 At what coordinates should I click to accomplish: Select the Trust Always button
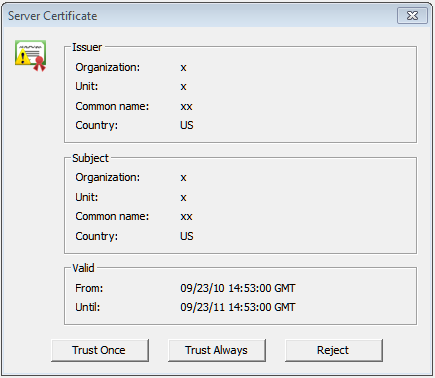[x=217, y=350]
